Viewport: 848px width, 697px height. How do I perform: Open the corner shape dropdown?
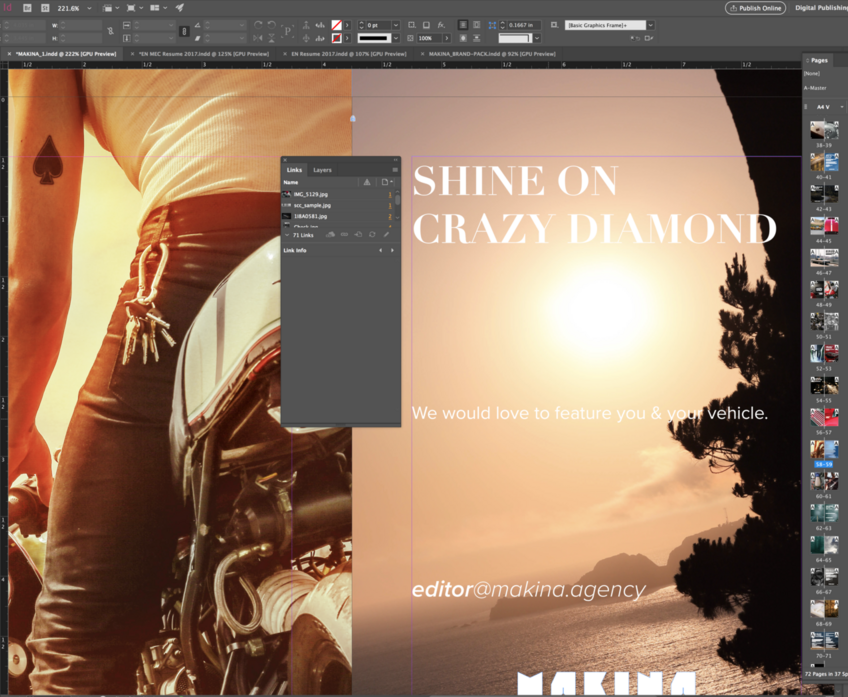[537, 38]
